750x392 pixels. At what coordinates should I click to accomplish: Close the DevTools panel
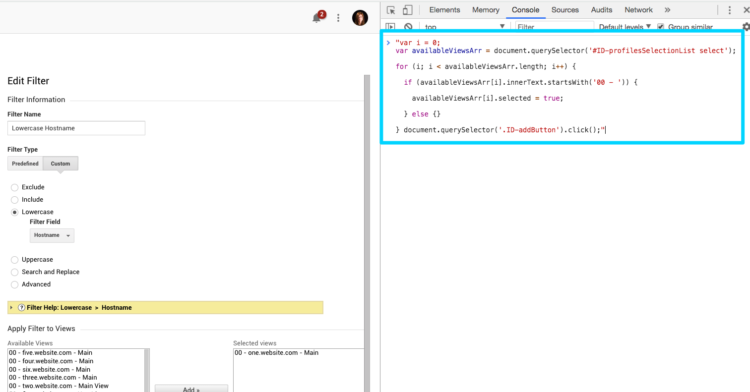point(746,10)
